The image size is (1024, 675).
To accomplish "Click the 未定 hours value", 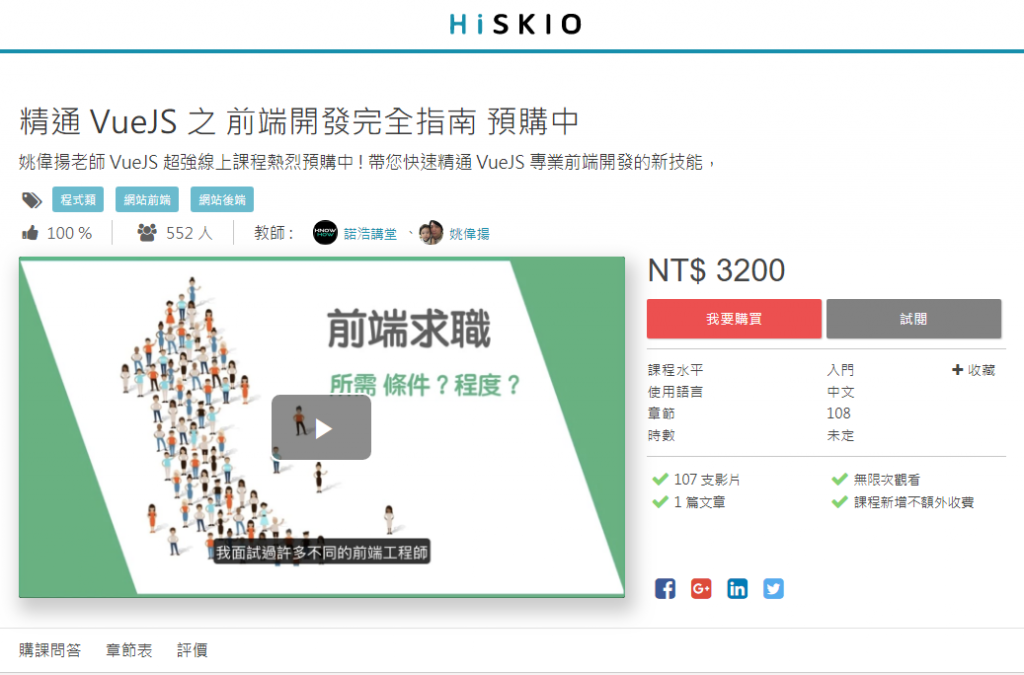I will click(x=840, y=435).
